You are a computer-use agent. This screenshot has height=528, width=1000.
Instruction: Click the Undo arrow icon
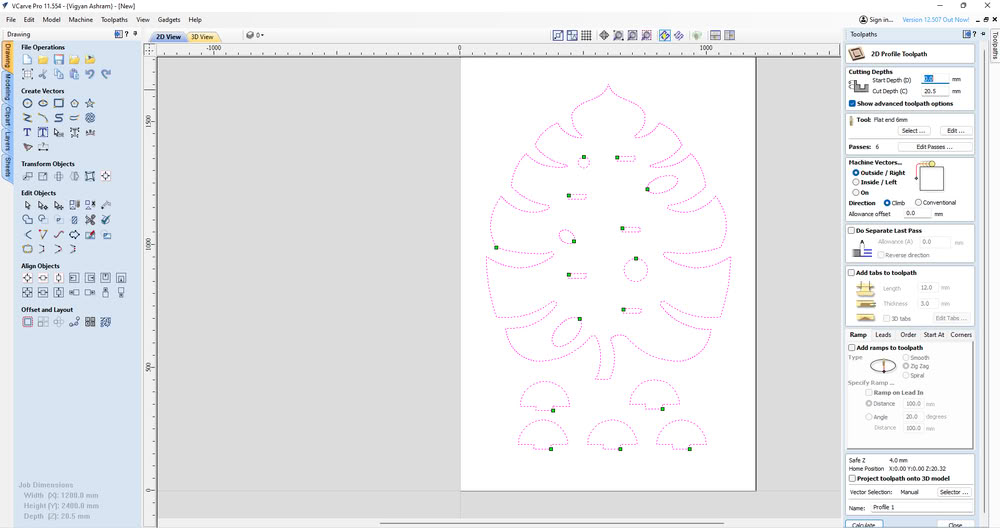[90, 74]
